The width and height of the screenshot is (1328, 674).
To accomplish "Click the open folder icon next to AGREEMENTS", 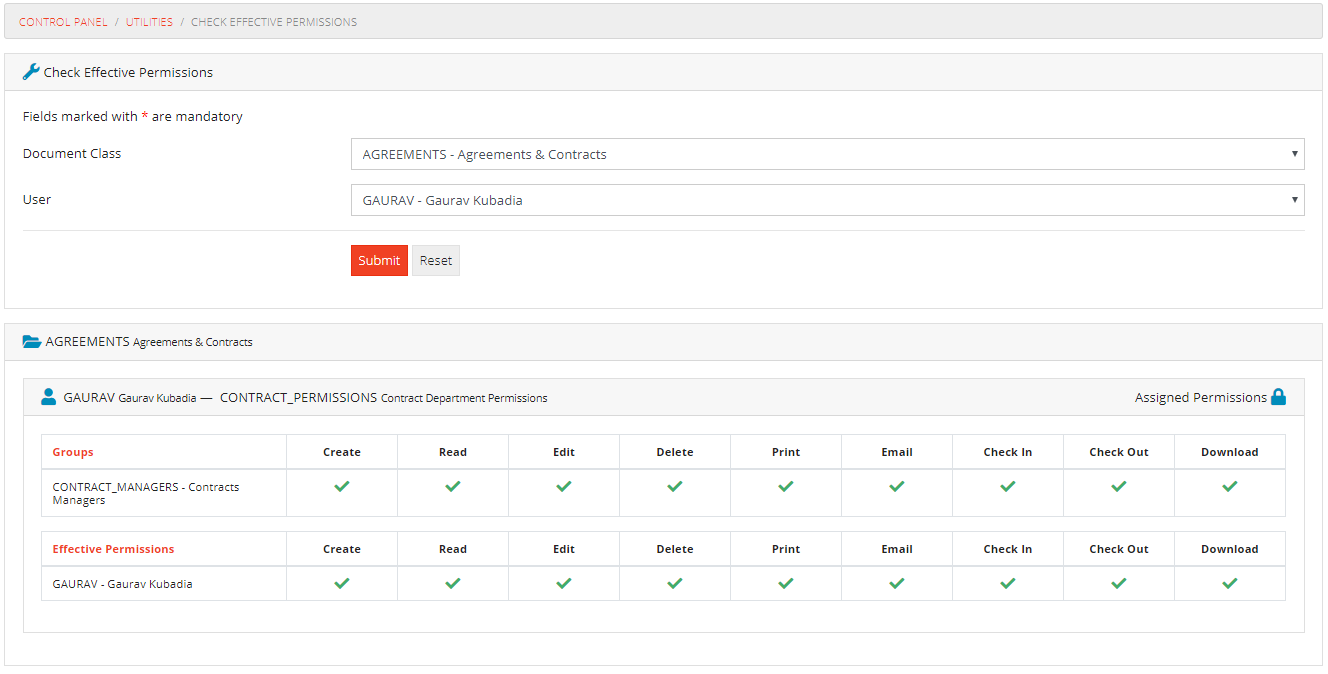I will coord(32,341).
